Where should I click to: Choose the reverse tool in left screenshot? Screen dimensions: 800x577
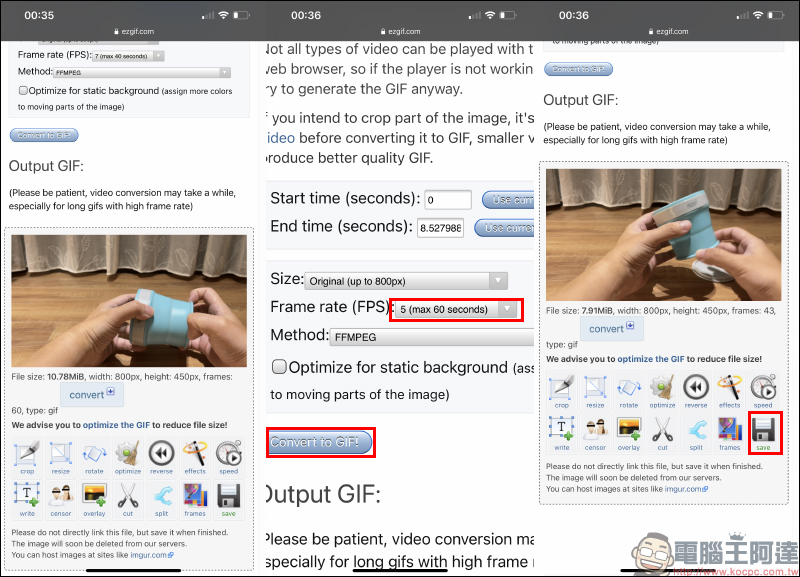161,457
